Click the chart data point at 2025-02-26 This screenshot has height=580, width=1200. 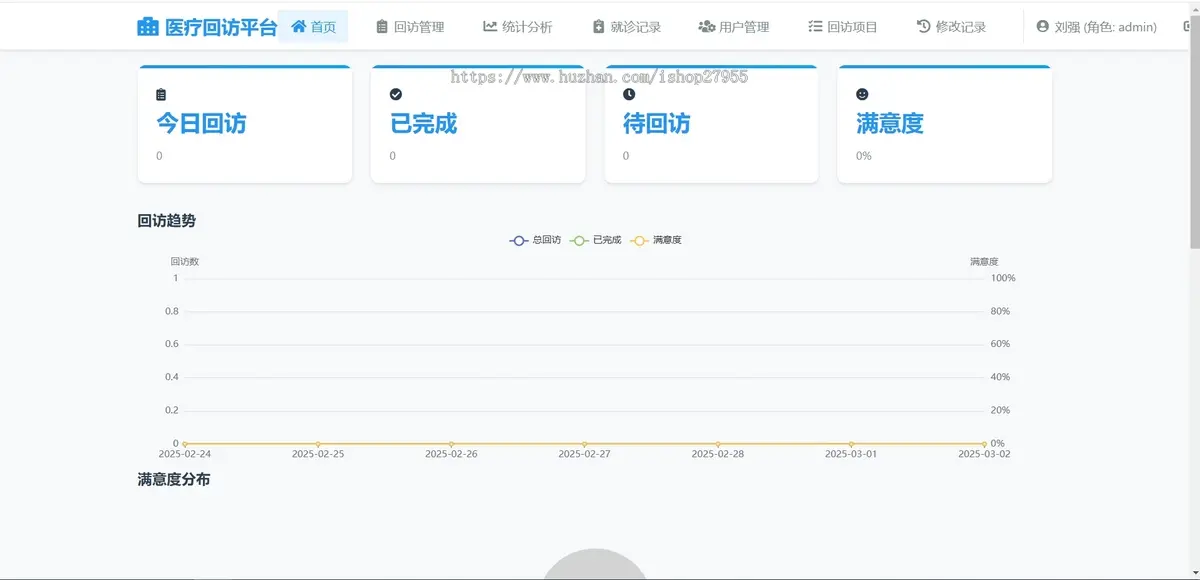pos(451,444)
